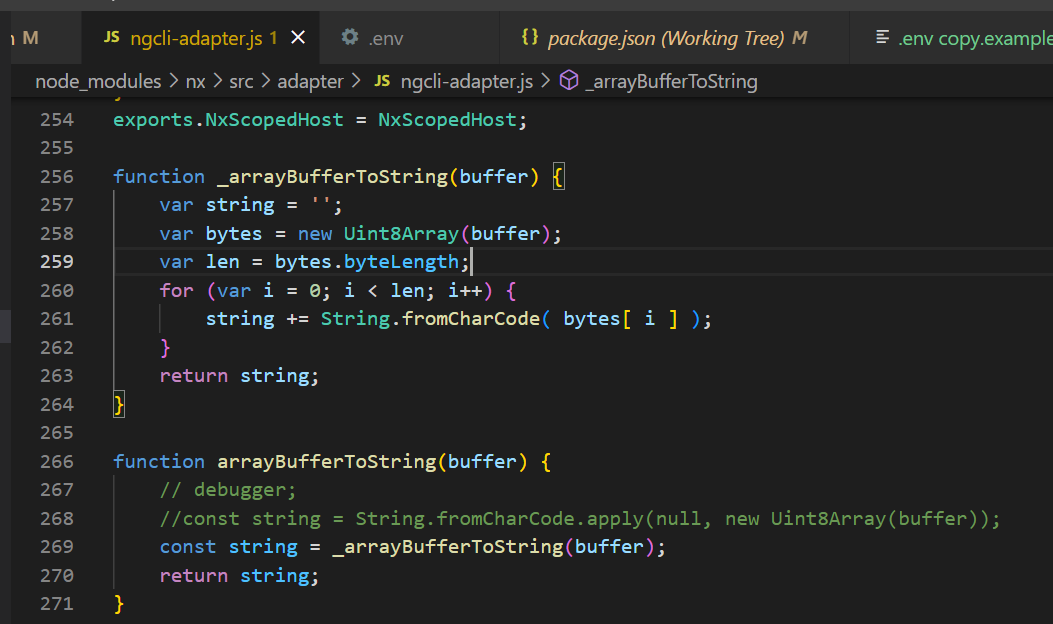Click the JS file icon in the breadcrumb bar
1053x624 pixels.
[x=382, y=81]
